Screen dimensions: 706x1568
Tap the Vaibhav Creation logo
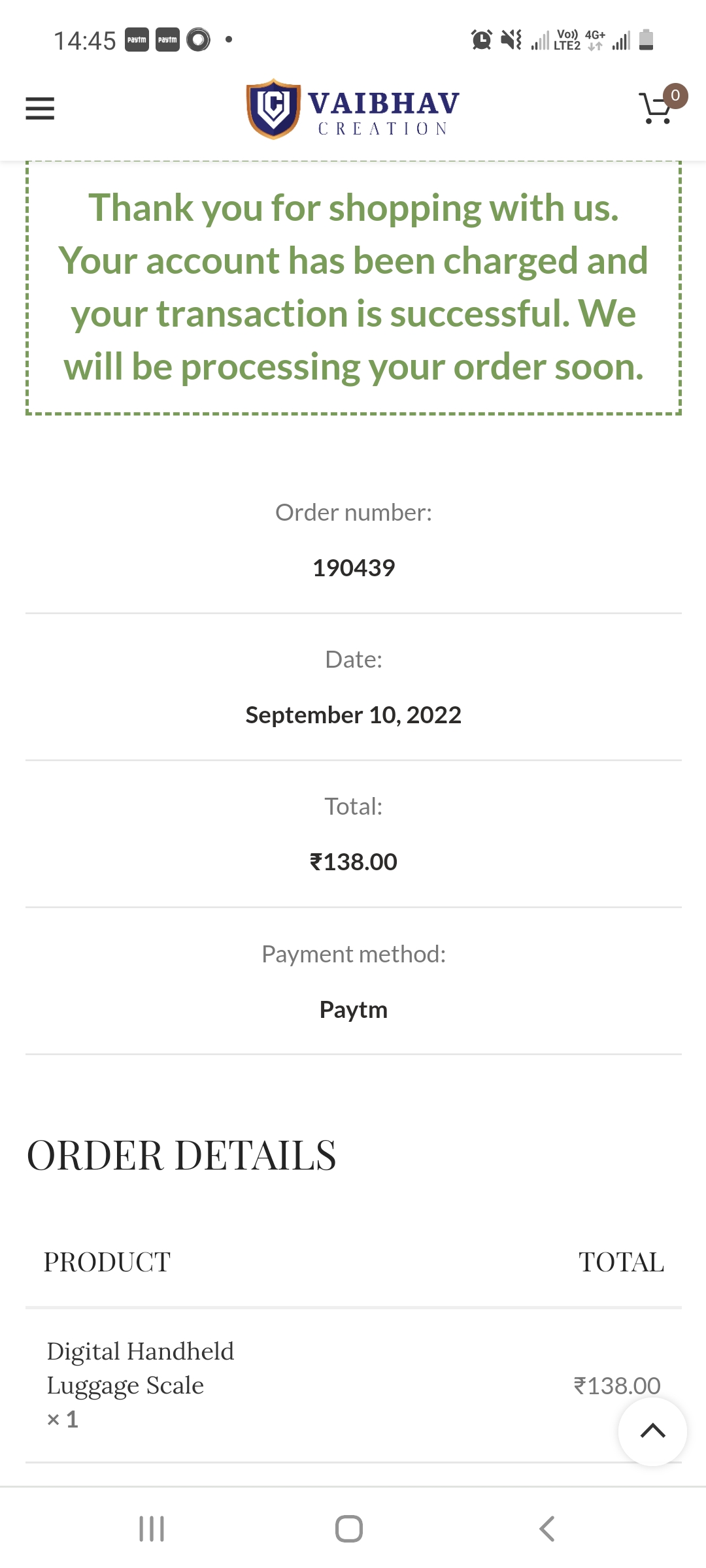pos(353,109)
